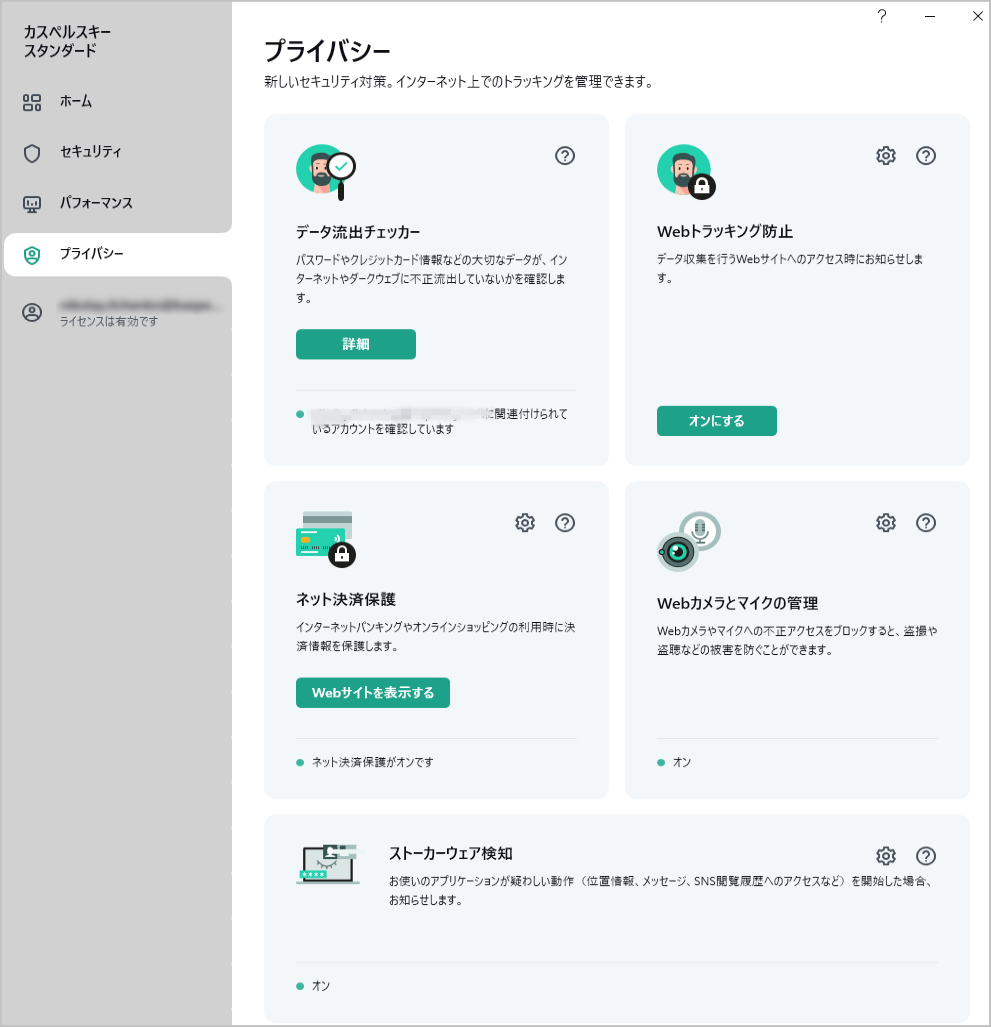Open help for Webカメラとマイクの管理 card
Image resolution: width=991 pixels, height=1027 pixels.
click(x=926, y=523)
